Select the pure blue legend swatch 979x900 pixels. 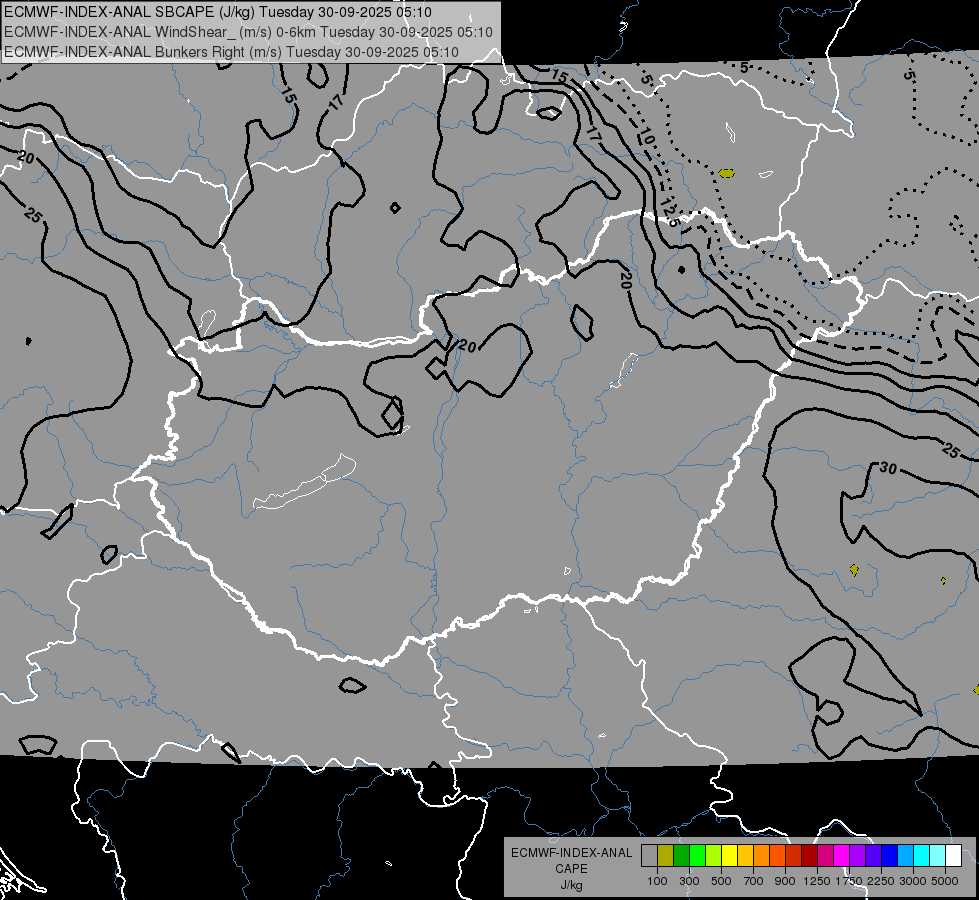point(889,856)
